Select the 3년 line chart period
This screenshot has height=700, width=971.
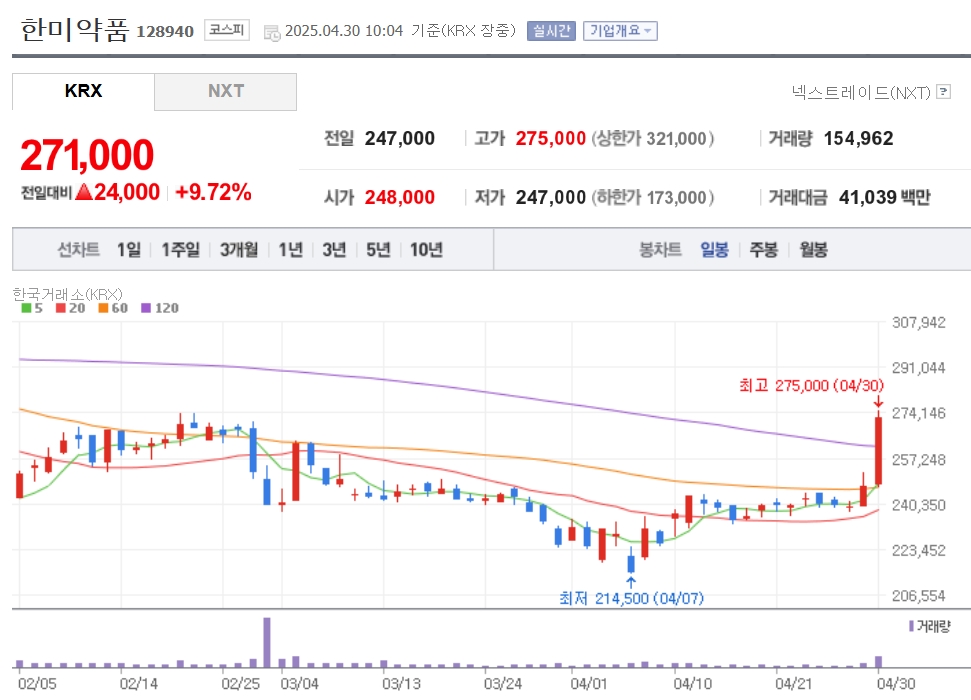[334, 250]
